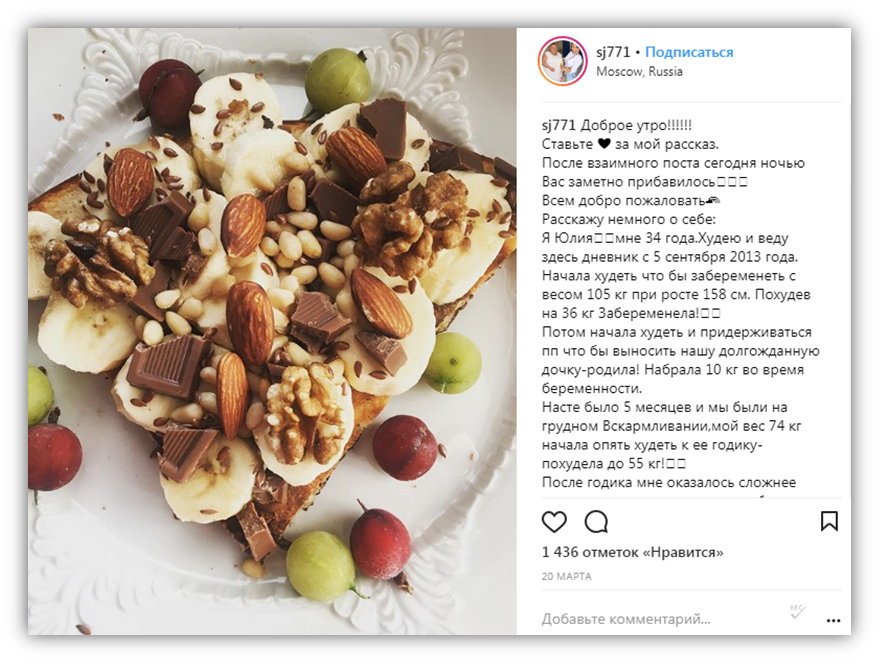The height and width of the screenshot is (663, 879).
Task: Save the post with the bookmark icon
Action: (829, 521)
